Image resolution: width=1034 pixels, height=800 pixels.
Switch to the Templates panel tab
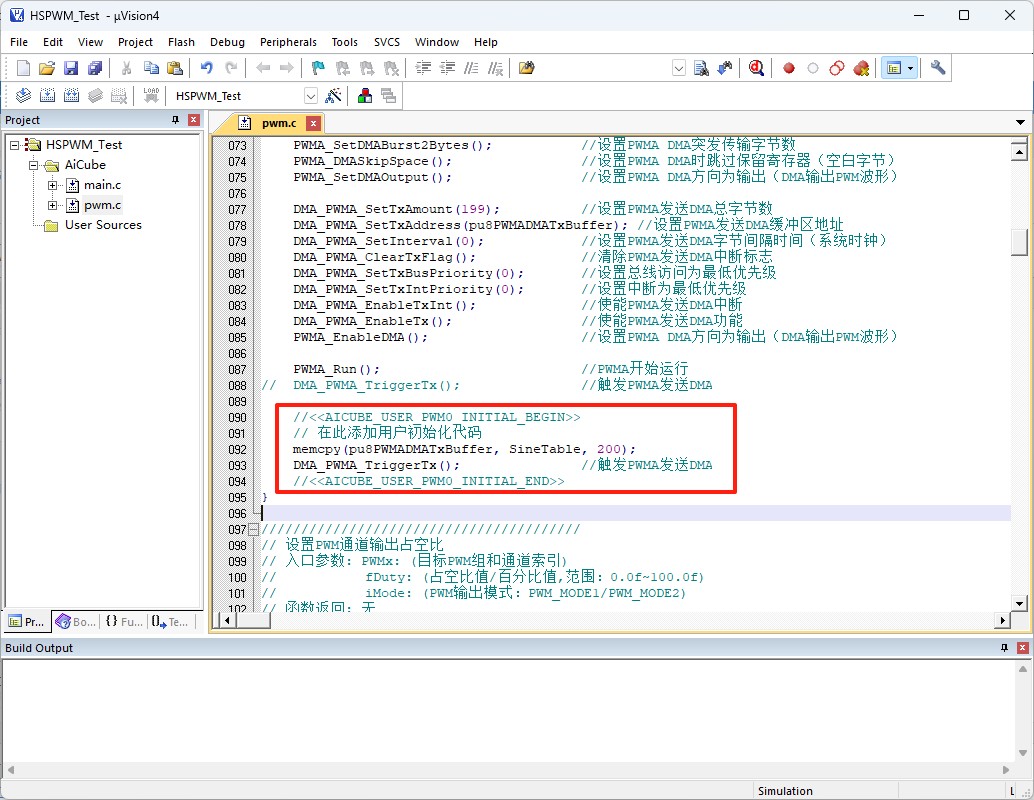(169, 621)
